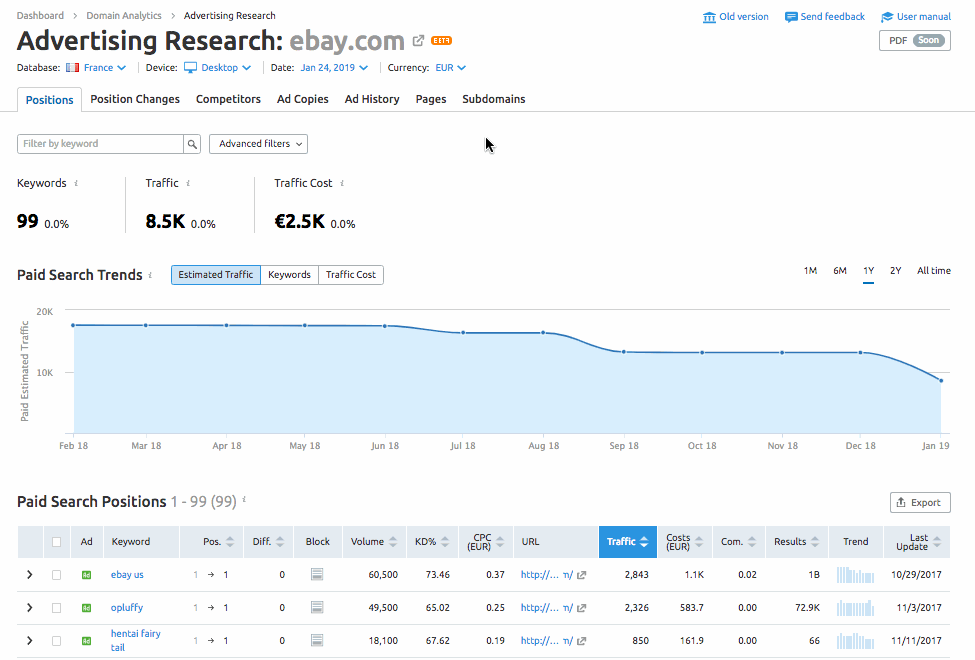The height and width of the screenshot is (660, 975).
Task: Click the Traffic Cost info icon
Action: tap(342, 184)
